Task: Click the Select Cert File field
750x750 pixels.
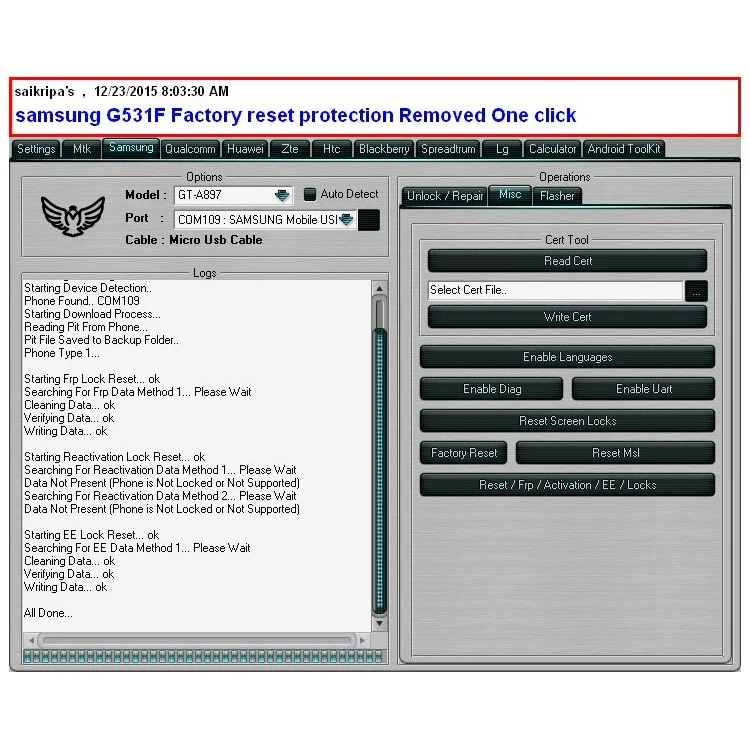Action: [556, 290]
